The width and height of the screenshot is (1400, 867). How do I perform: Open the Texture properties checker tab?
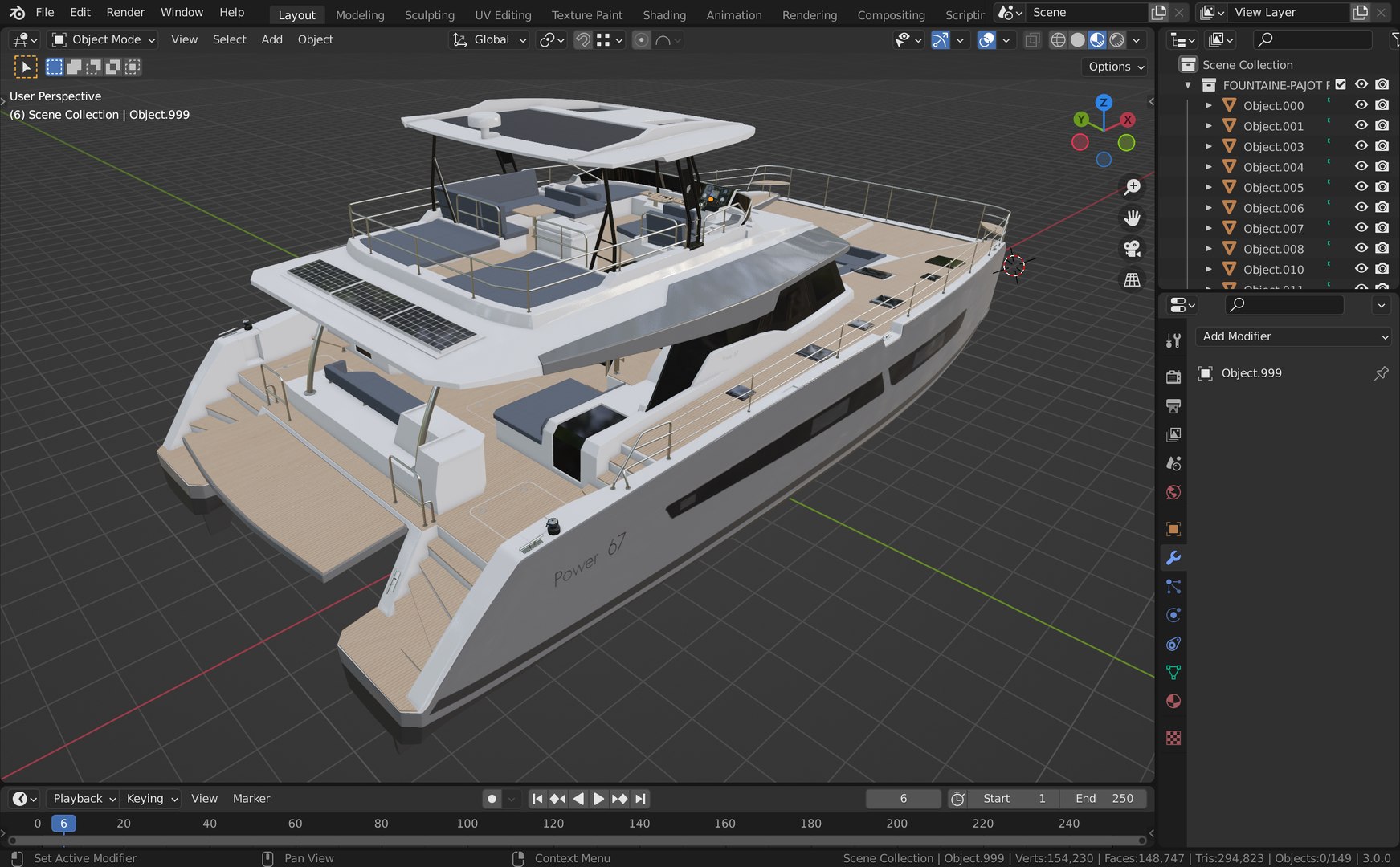point(1173,737)
